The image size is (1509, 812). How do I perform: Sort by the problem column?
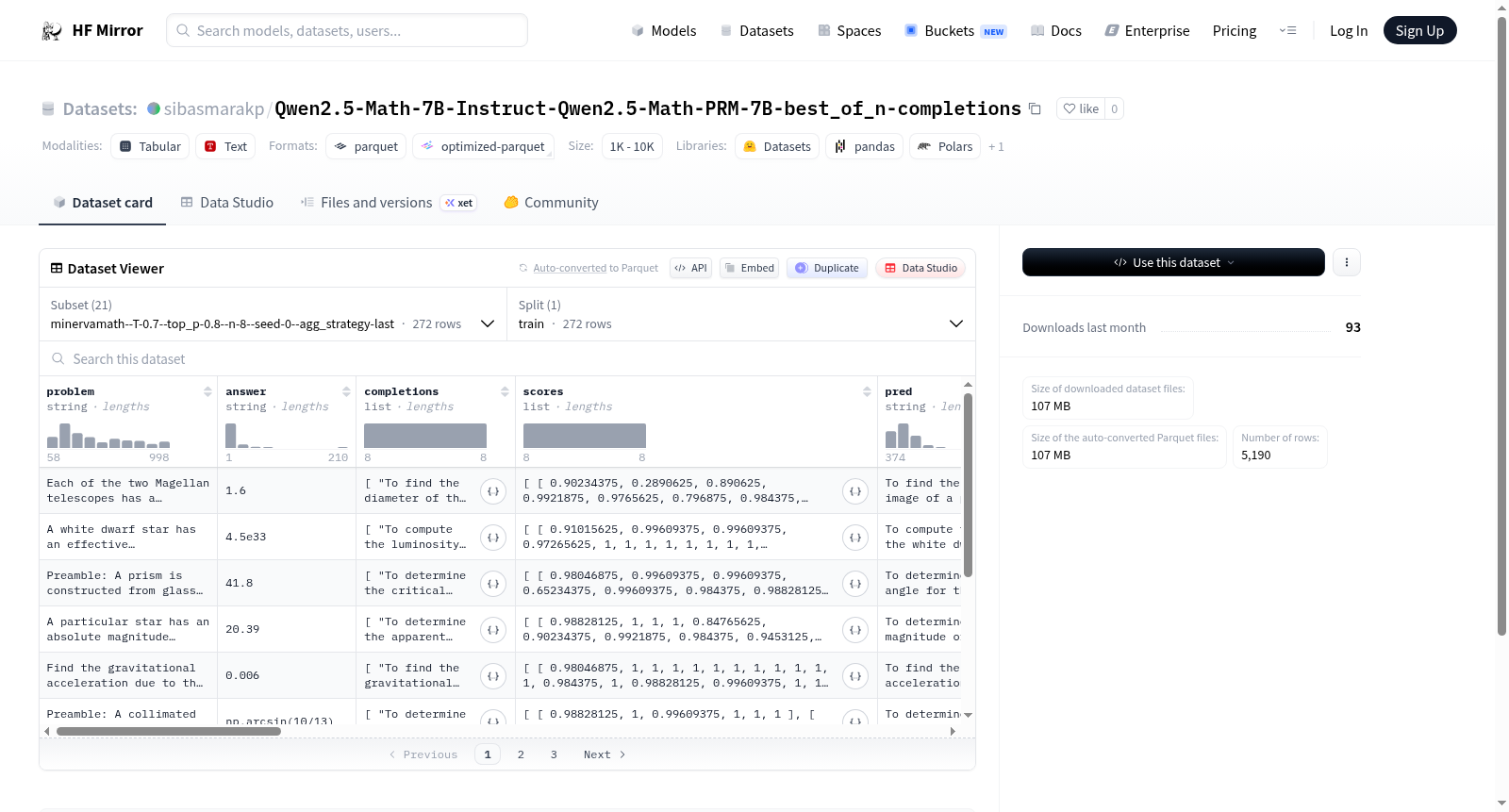207,391
